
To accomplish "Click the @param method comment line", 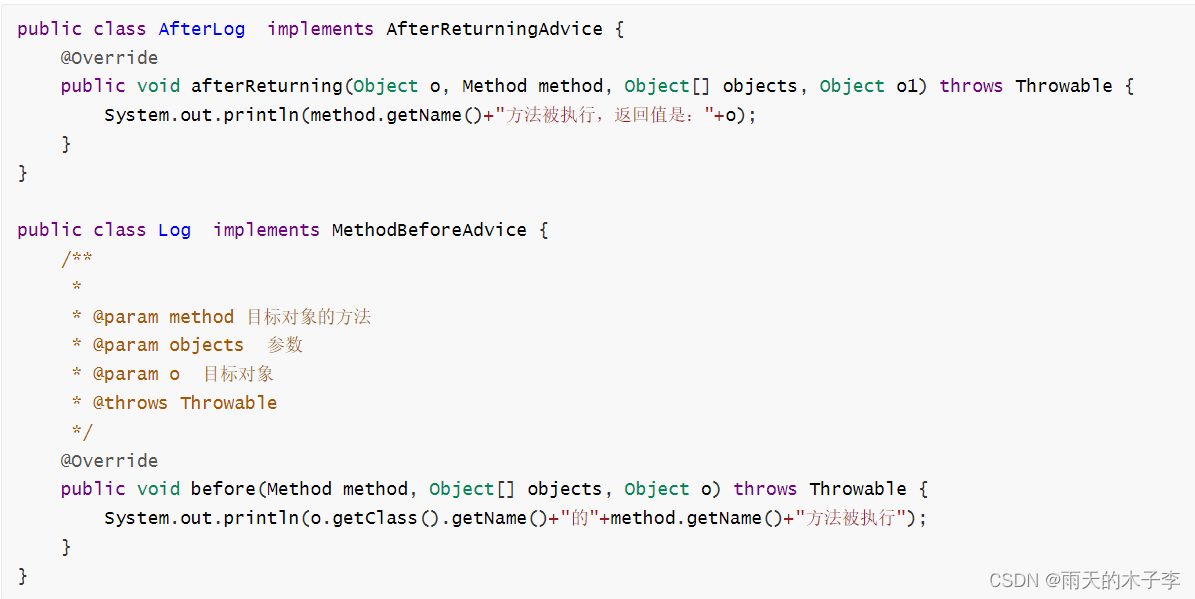I will tap(222, 316).
